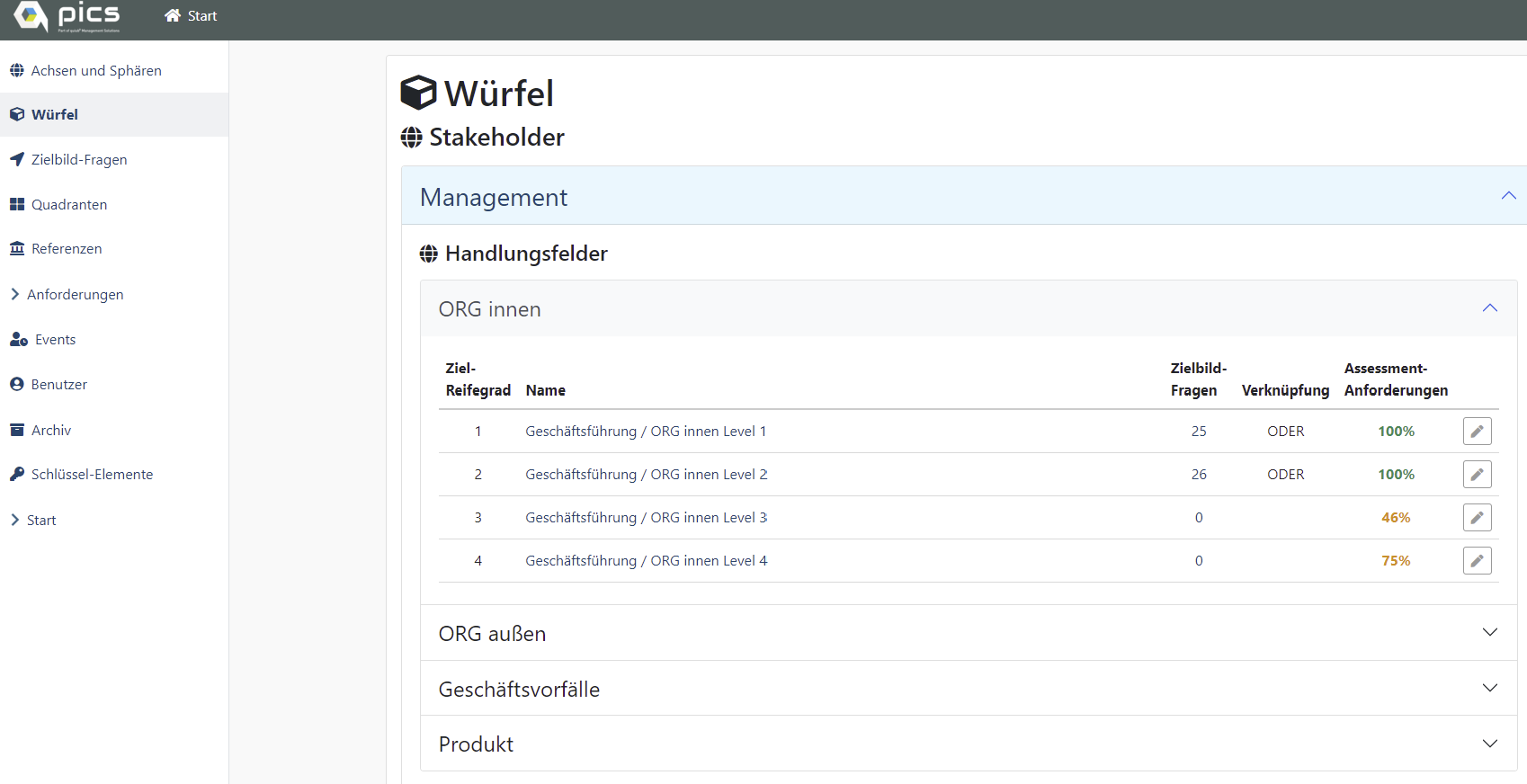The width and height of the screenshot is (1527, 784).
Task: Edit the ORG innen Level 3 entry
Action: (x=1477, y=518)
